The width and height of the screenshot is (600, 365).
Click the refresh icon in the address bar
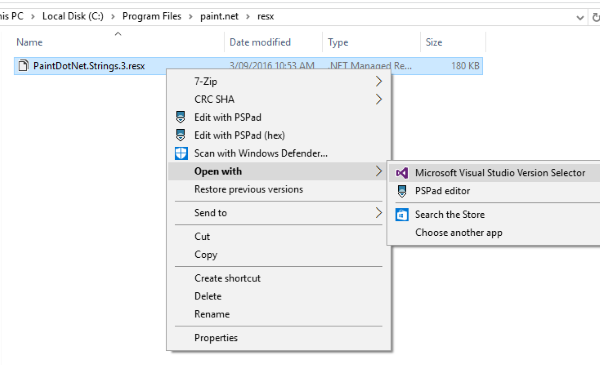click(596, 17)
